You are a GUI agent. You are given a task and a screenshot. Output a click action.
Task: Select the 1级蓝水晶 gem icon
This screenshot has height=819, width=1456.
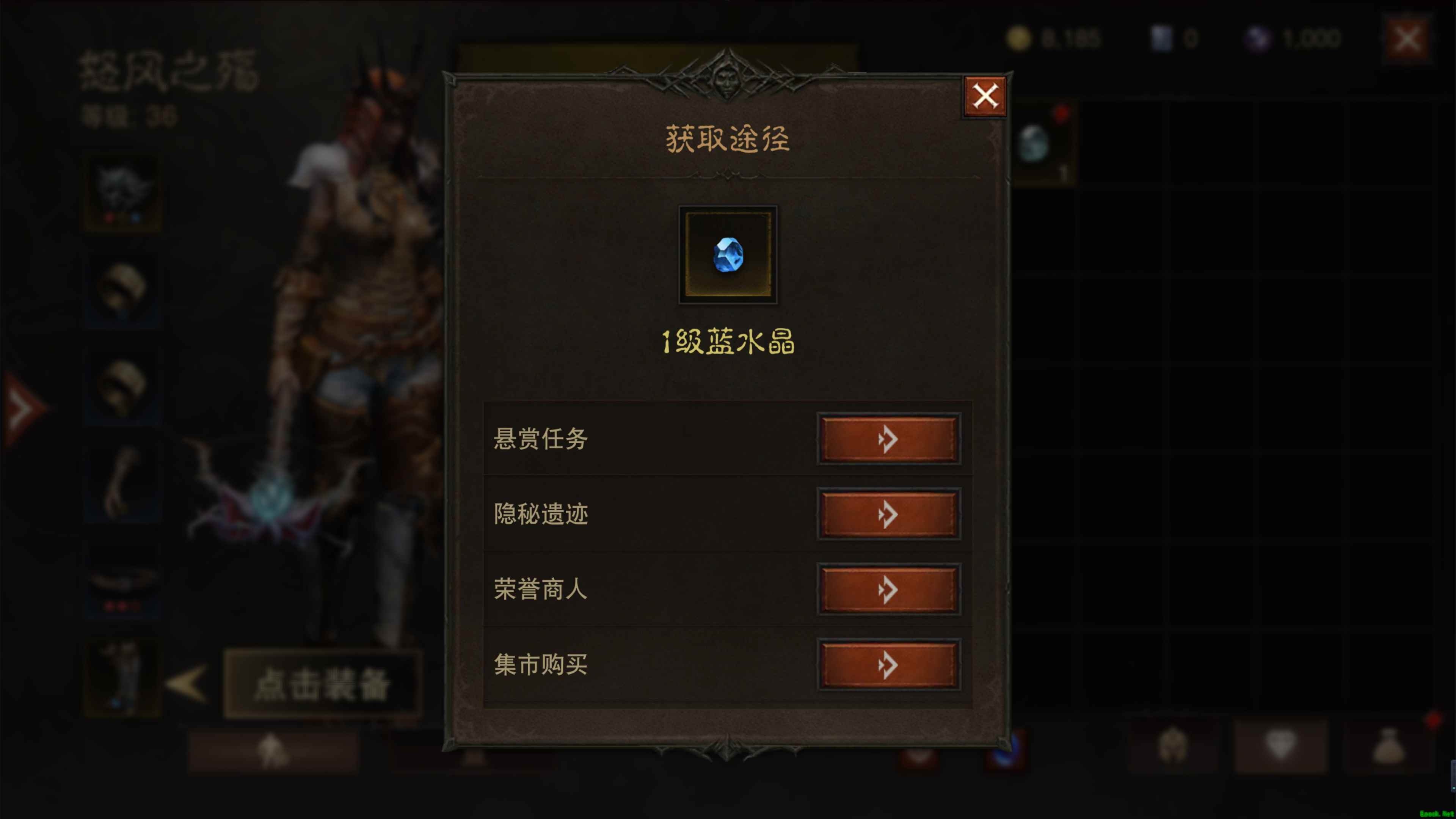pos(728,255)
